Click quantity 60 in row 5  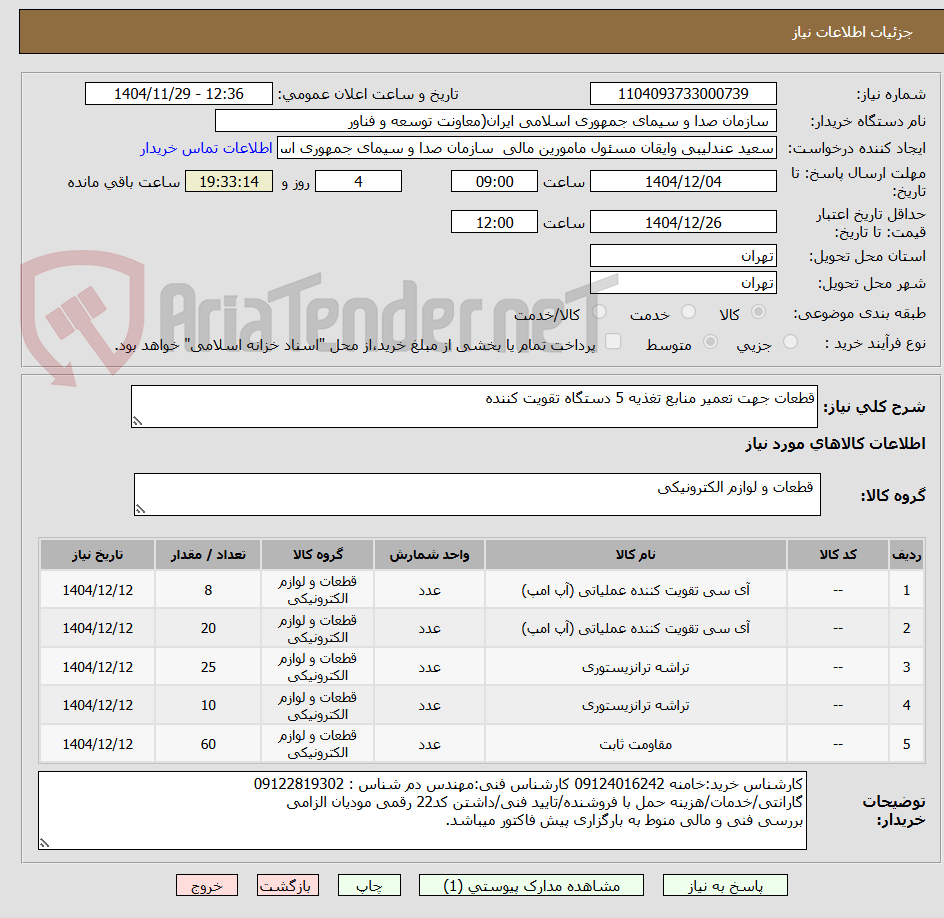pyautogui.click(x=208, y=744)
